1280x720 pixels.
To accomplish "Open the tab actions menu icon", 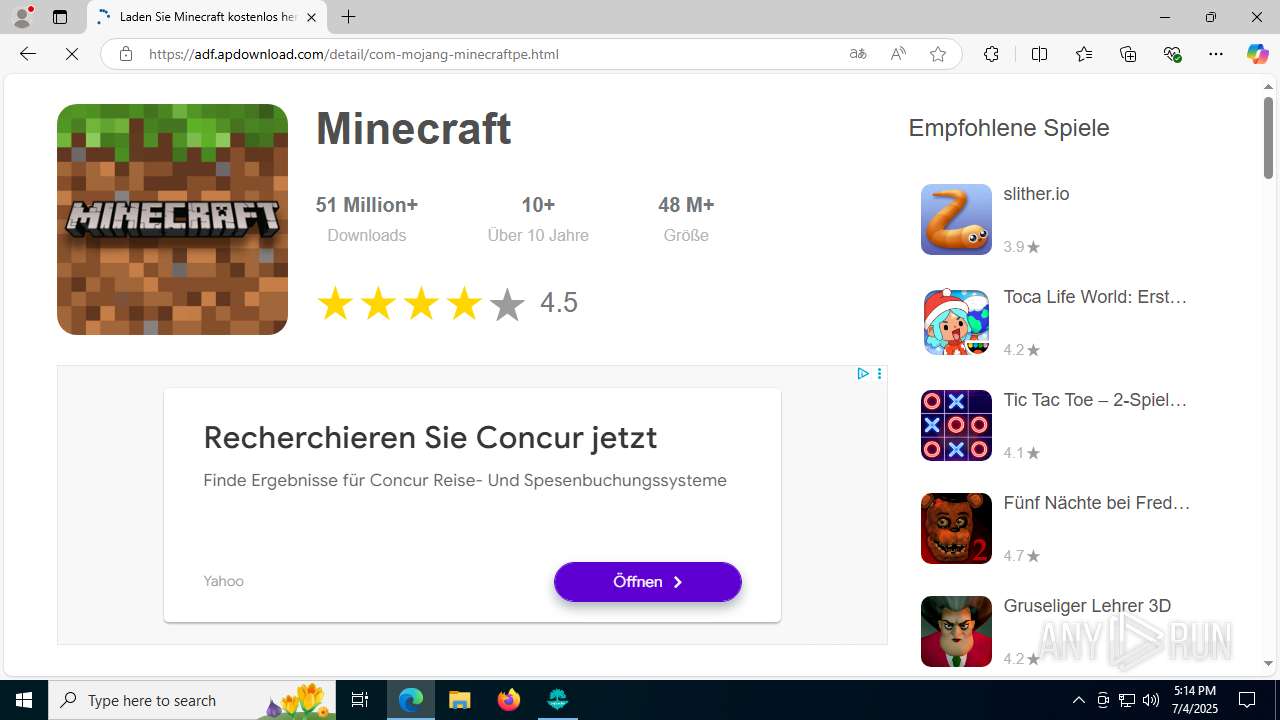I will pyautogui.click(x=60, y=17).
